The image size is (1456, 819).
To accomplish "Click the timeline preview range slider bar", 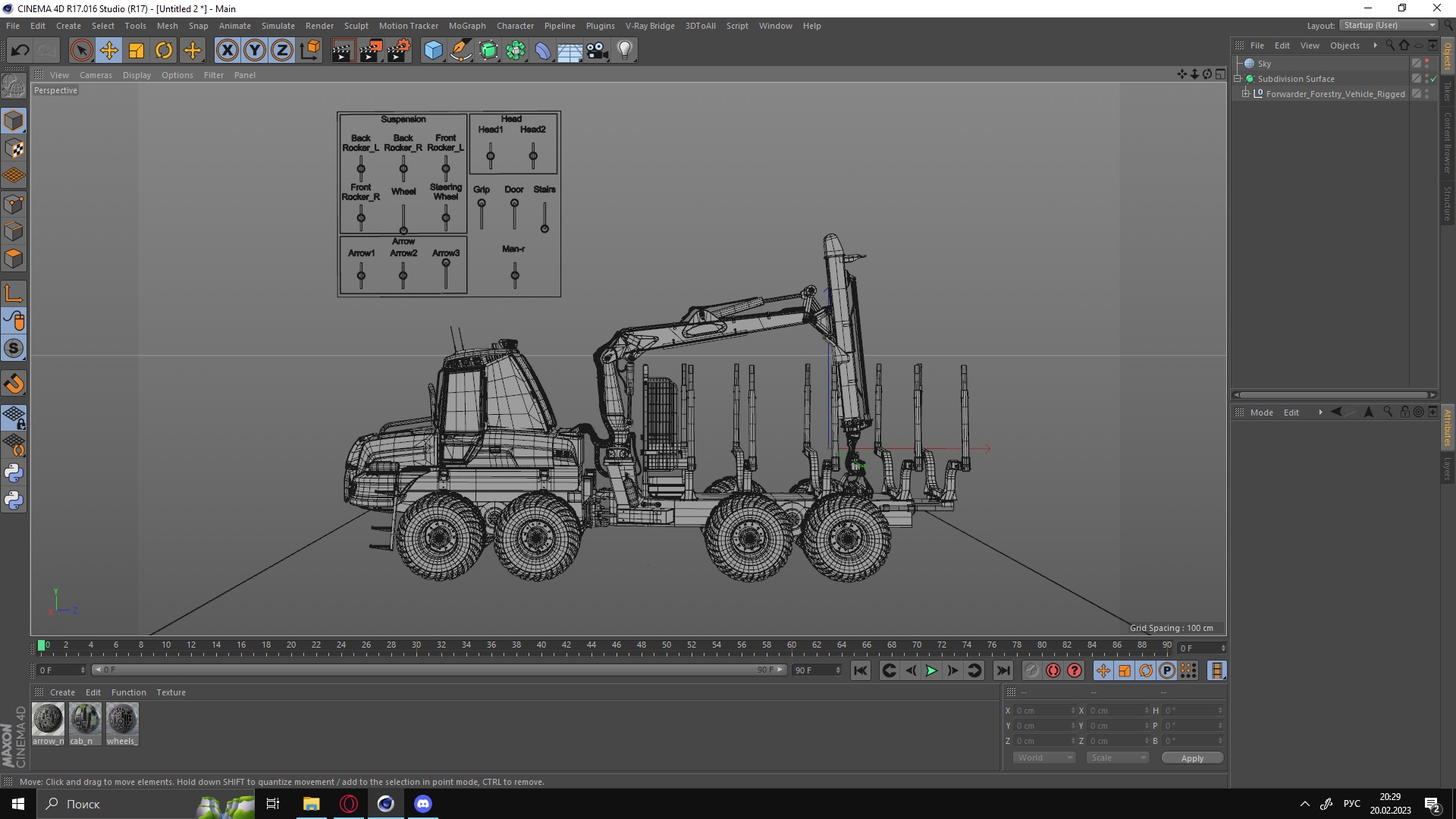I will 439,670.
